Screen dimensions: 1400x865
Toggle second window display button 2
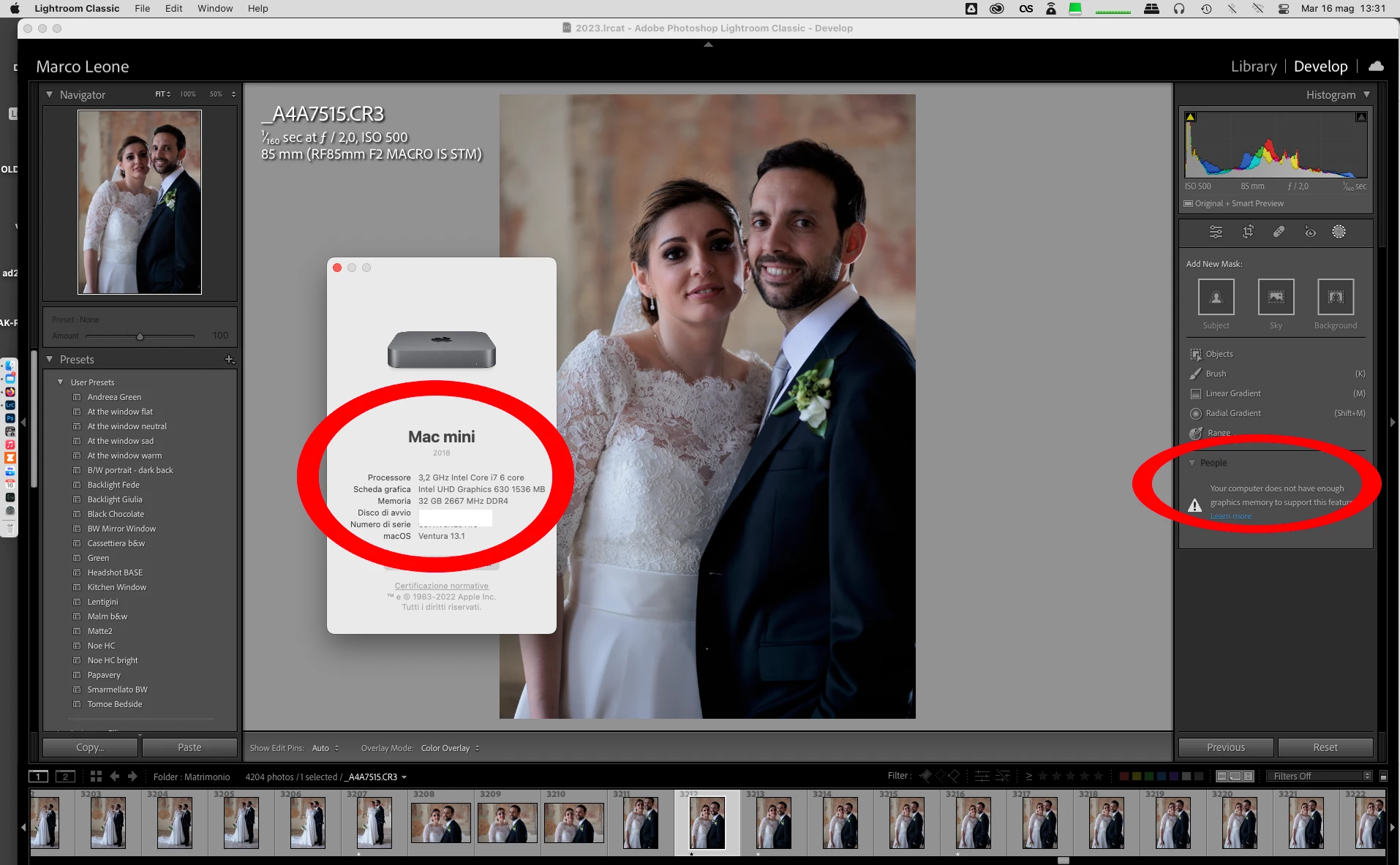click(x=66, y=777)
